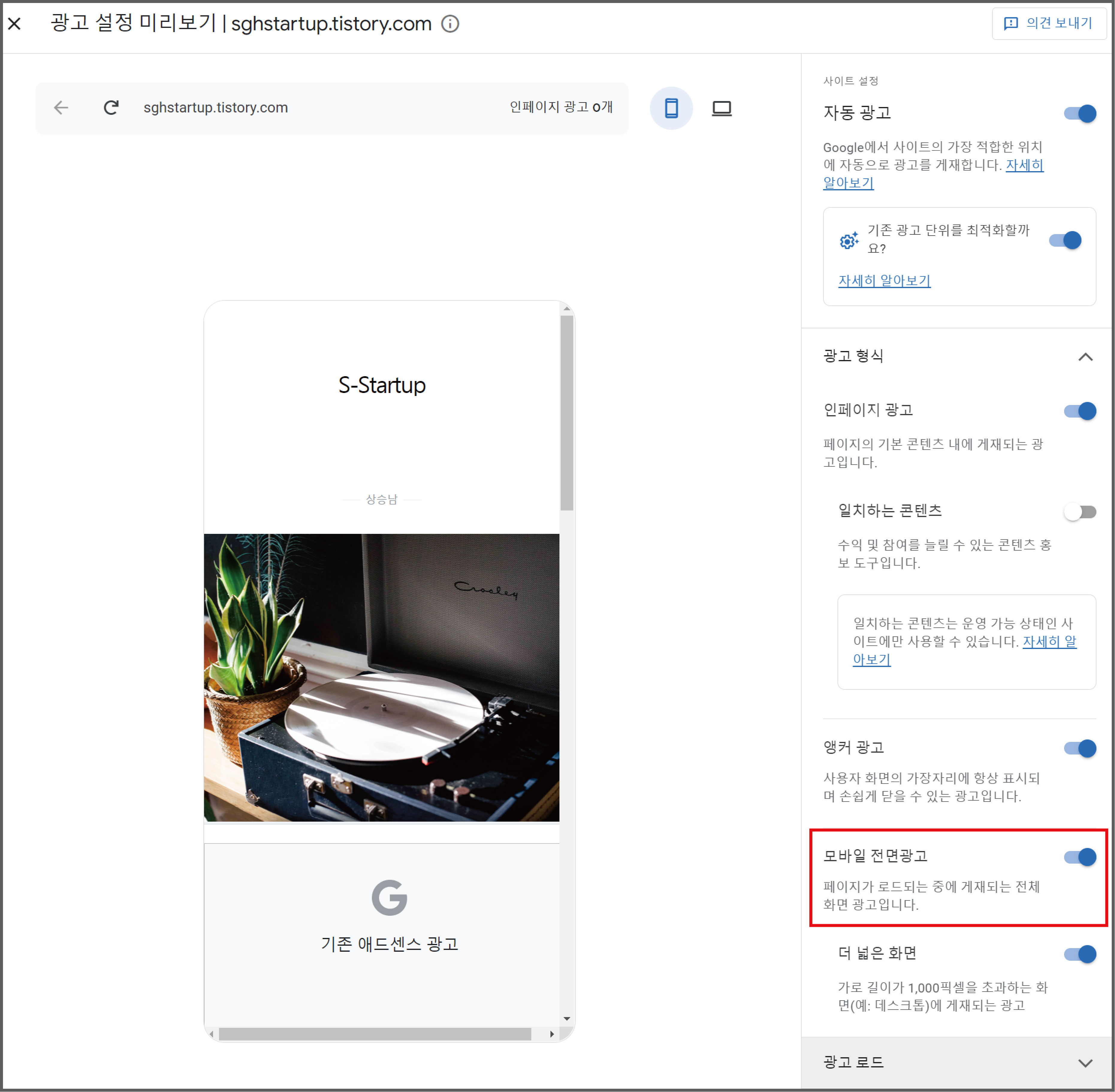Click the optimize gear sparkle icon
The image size is (1115, 1092).
pos(849,240)
